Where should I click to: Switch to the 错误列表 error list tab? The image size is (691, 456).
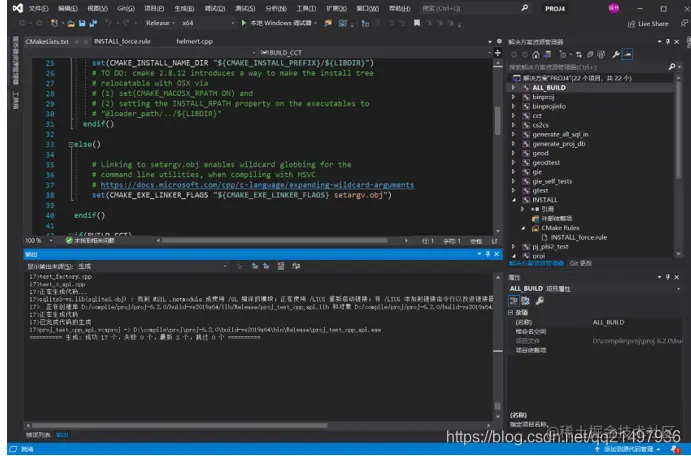(38, 435)
